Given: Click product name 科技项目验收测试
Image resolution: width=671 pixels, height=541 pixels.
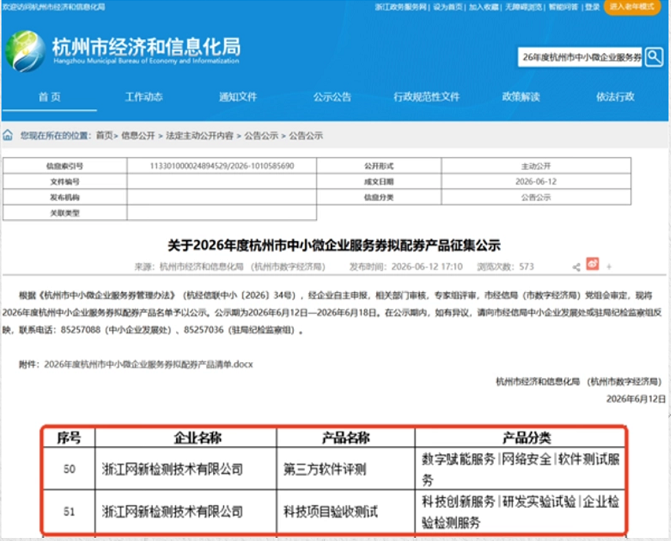Looking at the screenshot, I should [331, 511].
